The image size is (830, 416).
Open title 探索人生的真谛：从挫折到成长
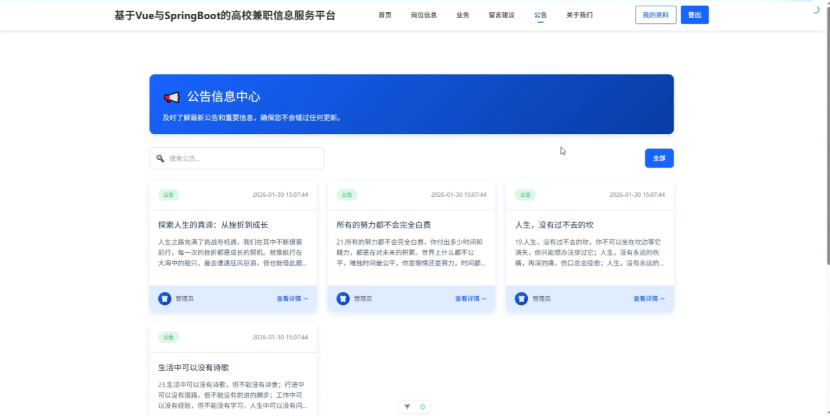(213, 225)
